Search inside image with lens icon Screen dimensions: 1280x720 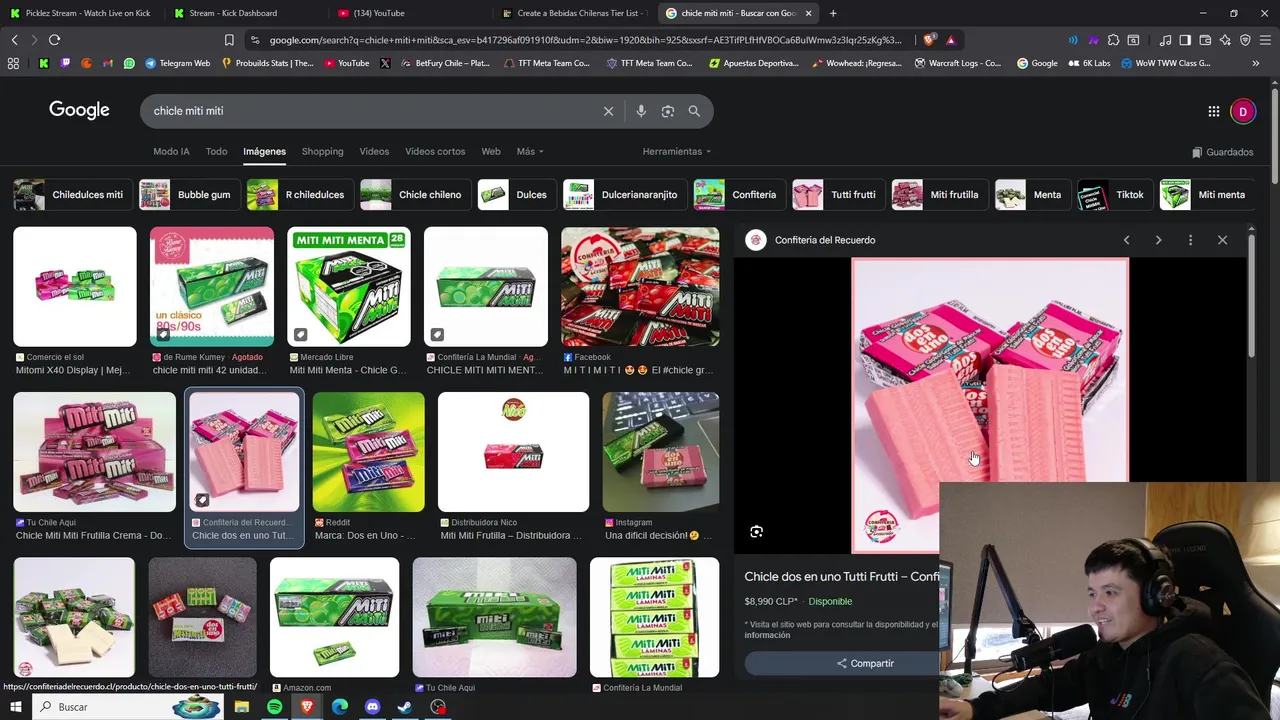pos(756,532)
